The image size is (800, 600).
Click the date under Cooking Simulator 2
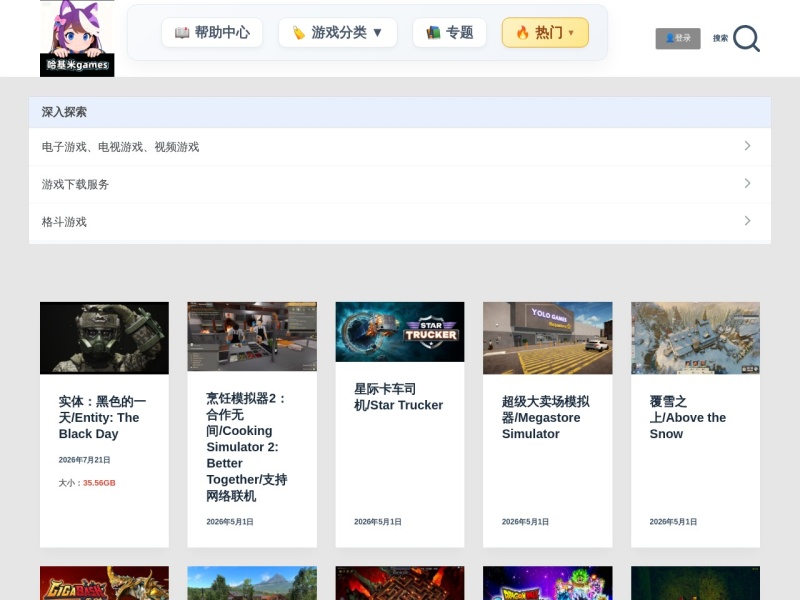230,521
